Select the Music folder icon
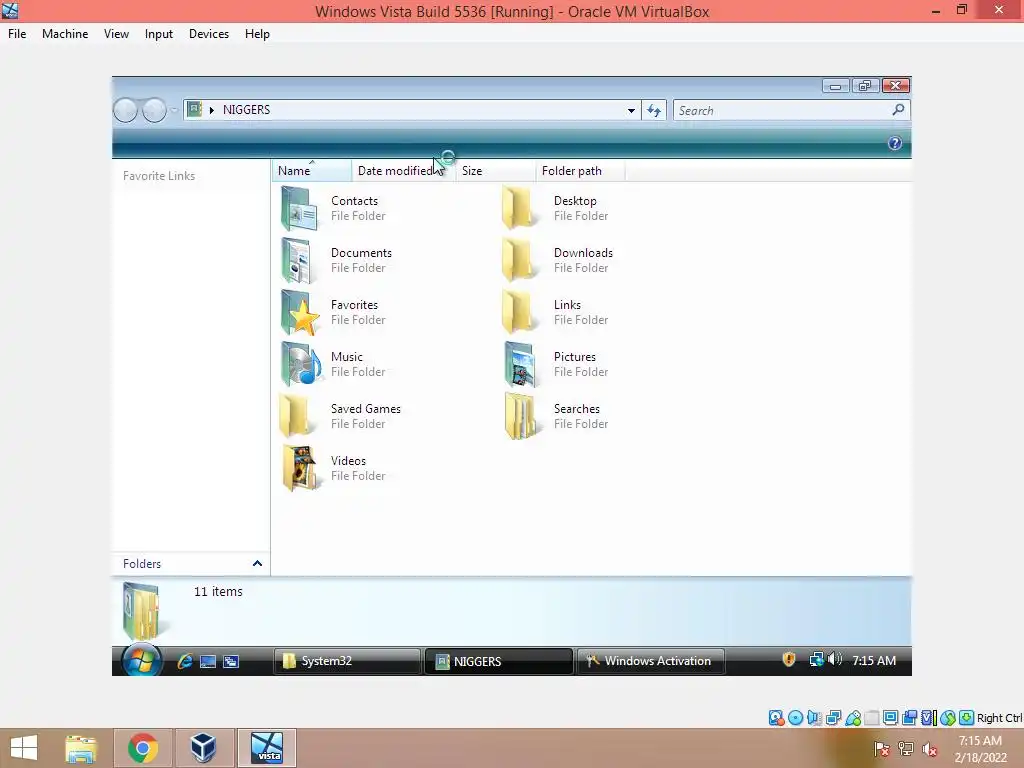Image resolution: width=1024 pixels, height=768 pixels. pyautogui.click(x=300, y=364)
